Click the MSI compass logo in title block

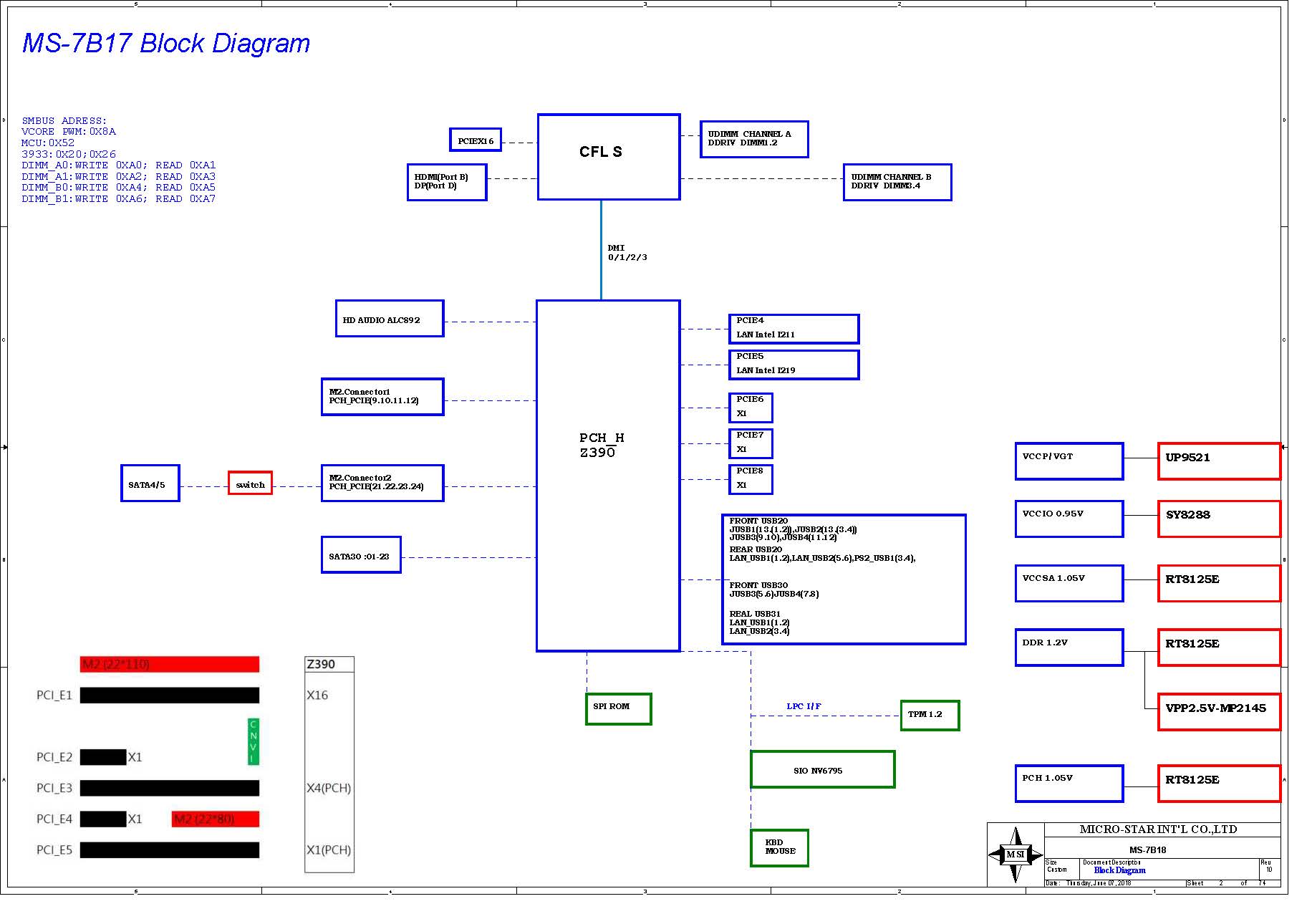1016,855
